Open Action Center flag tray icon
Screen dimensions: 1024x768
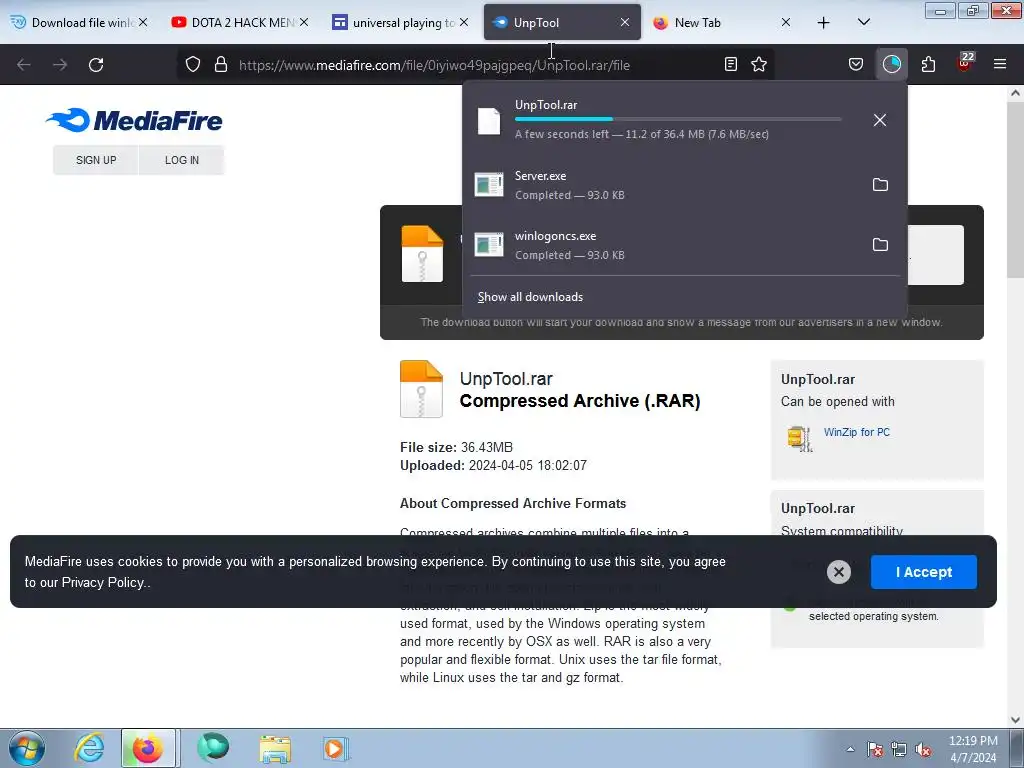874,749
